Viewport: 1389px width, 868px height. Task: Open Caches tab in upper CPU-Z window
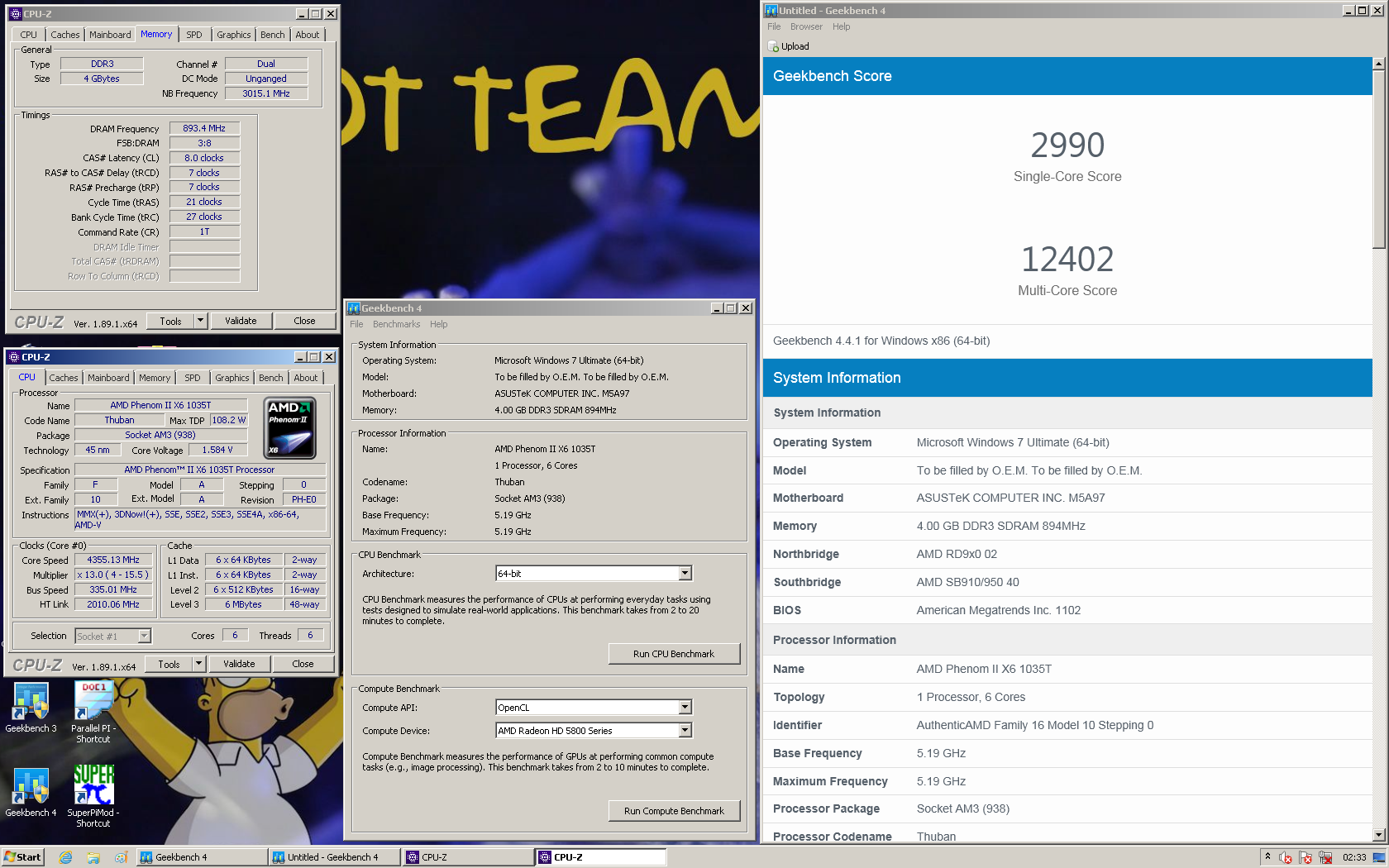64,35
